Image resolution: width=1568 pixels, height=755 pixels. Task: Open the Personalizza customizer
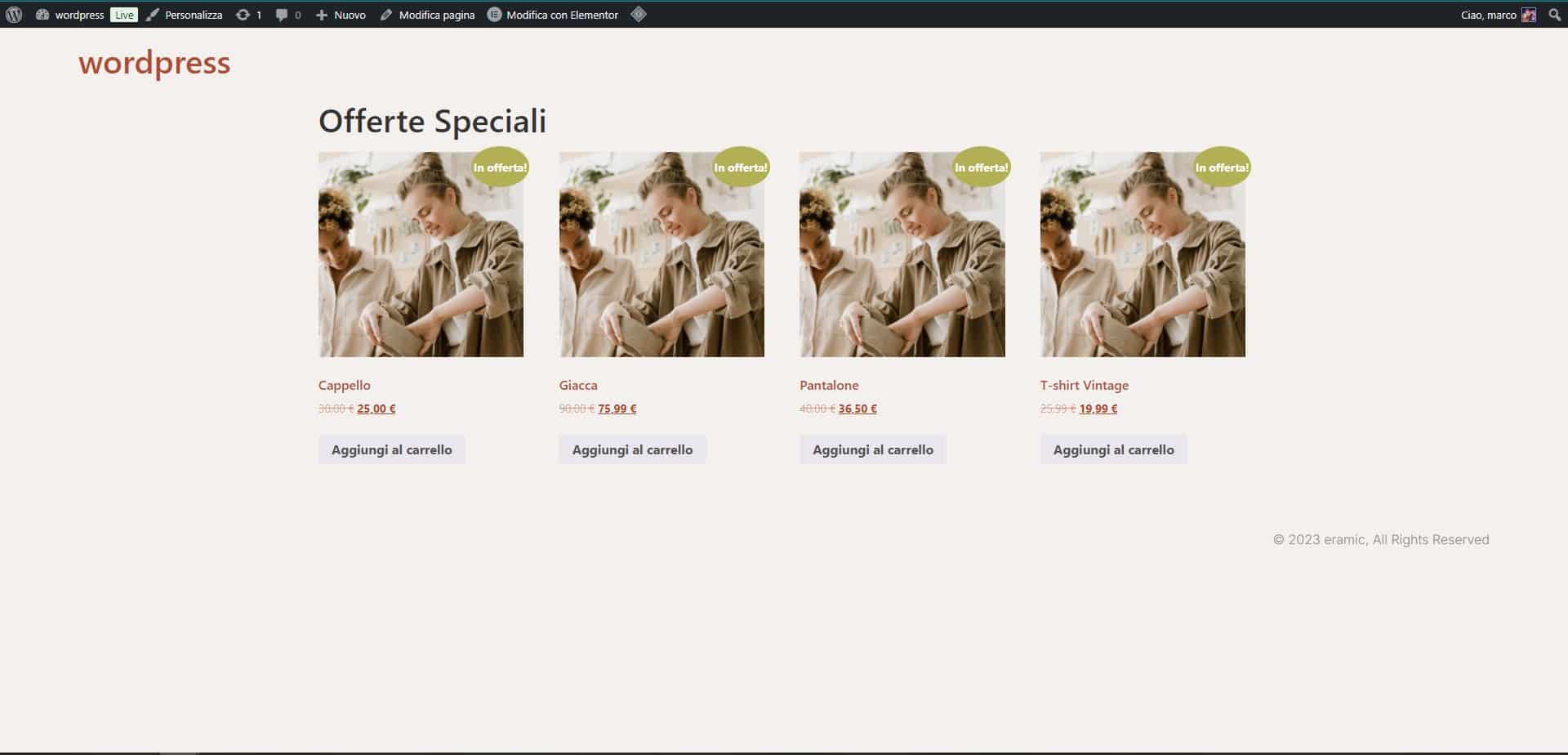tap(185, 15)
